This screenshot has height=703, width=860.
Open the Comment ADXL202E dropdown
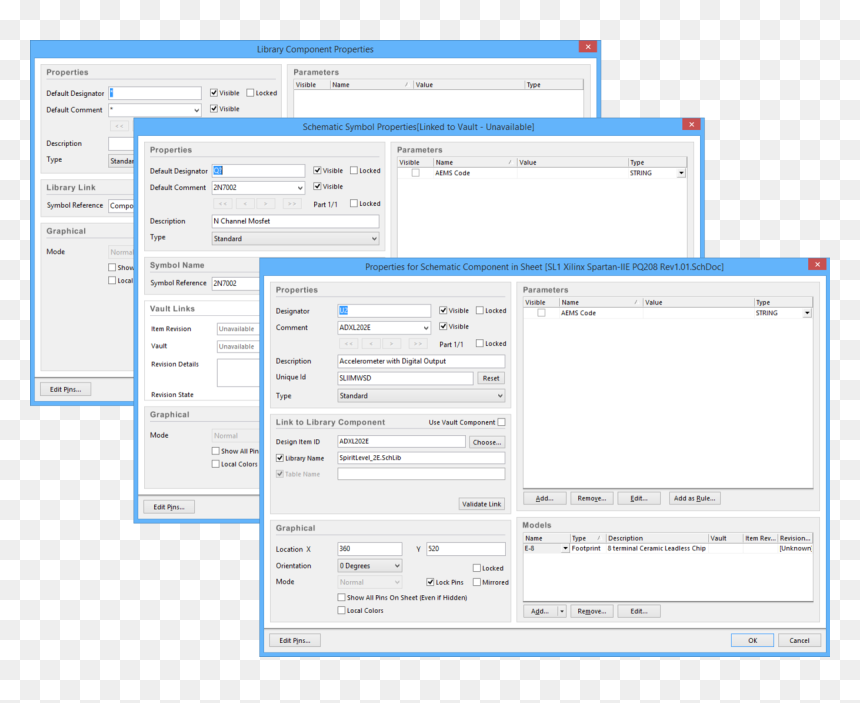[x=426, y=328]
